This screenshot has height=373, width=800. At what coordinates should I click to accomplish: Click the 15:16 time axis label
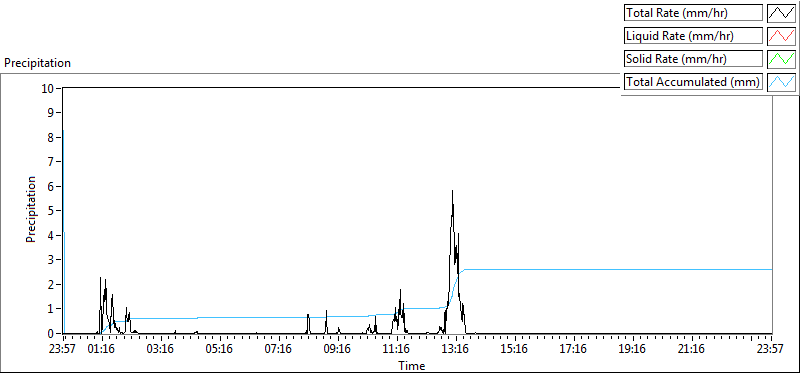[515, 350]
